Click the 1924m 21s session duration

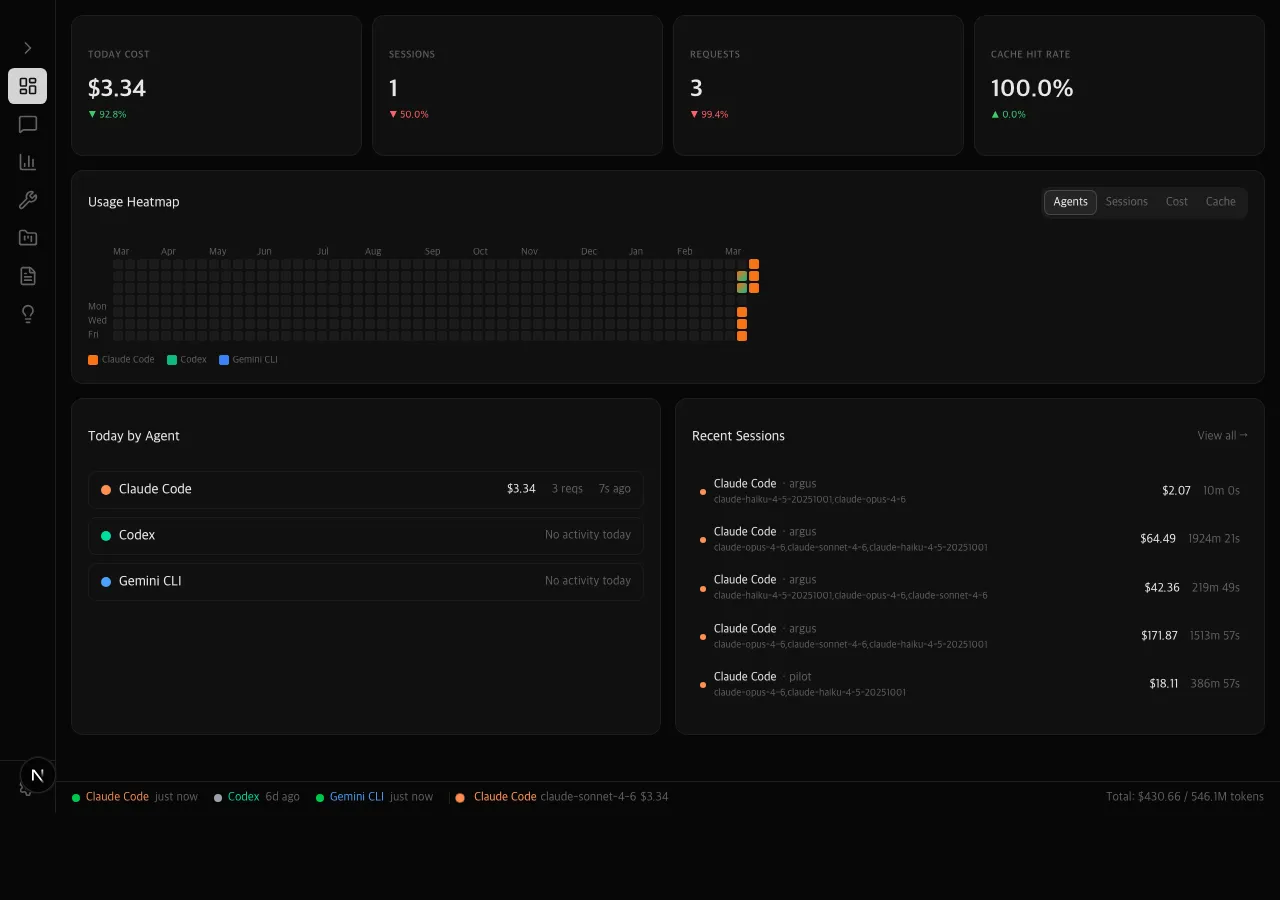1214,539
